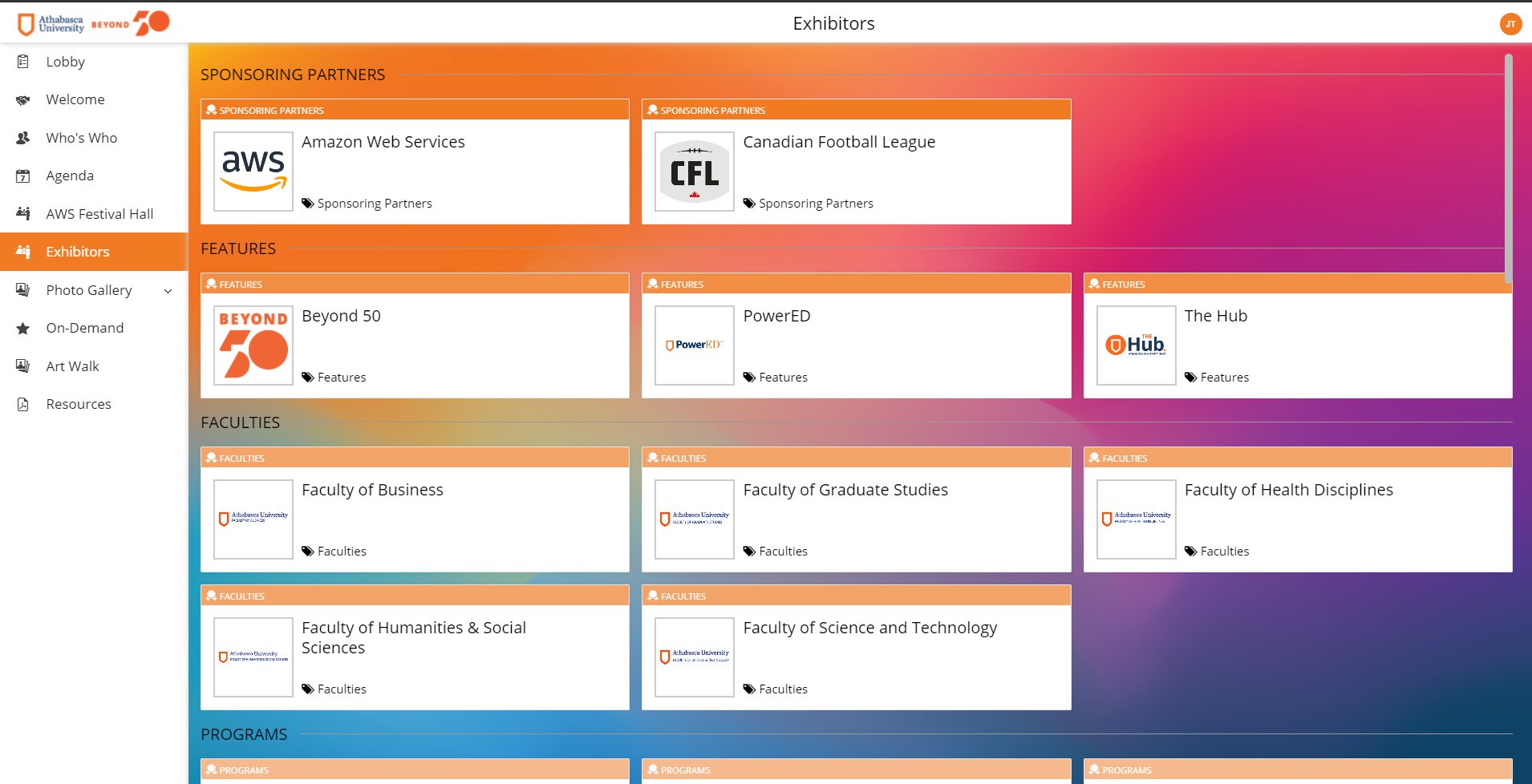
Task: Open AWS Festival Hall menu item
Action: [x=99, y=214]
